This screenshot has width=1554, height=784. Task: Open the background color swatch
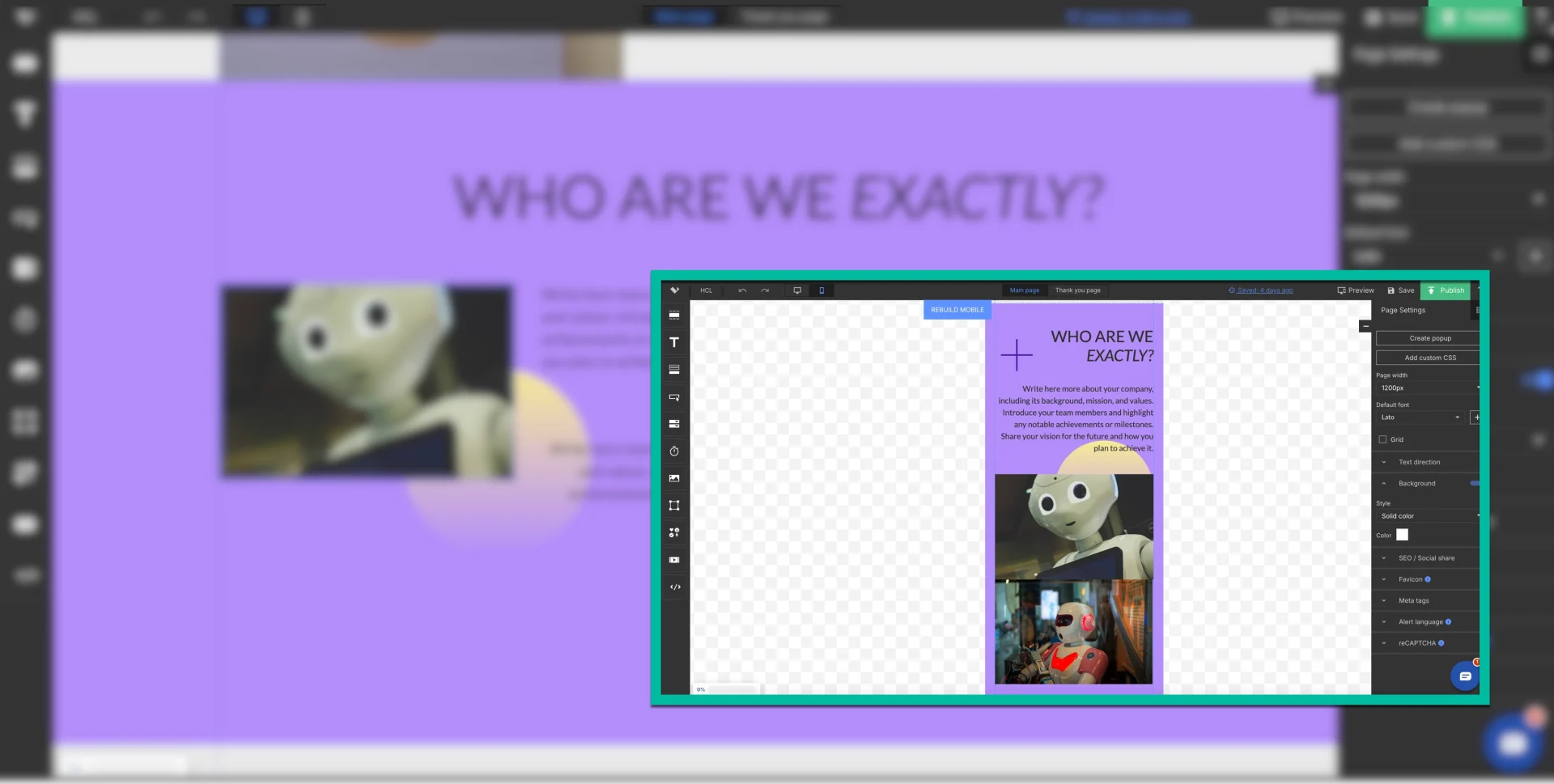pyautogui.click(x=1402, y=535)
